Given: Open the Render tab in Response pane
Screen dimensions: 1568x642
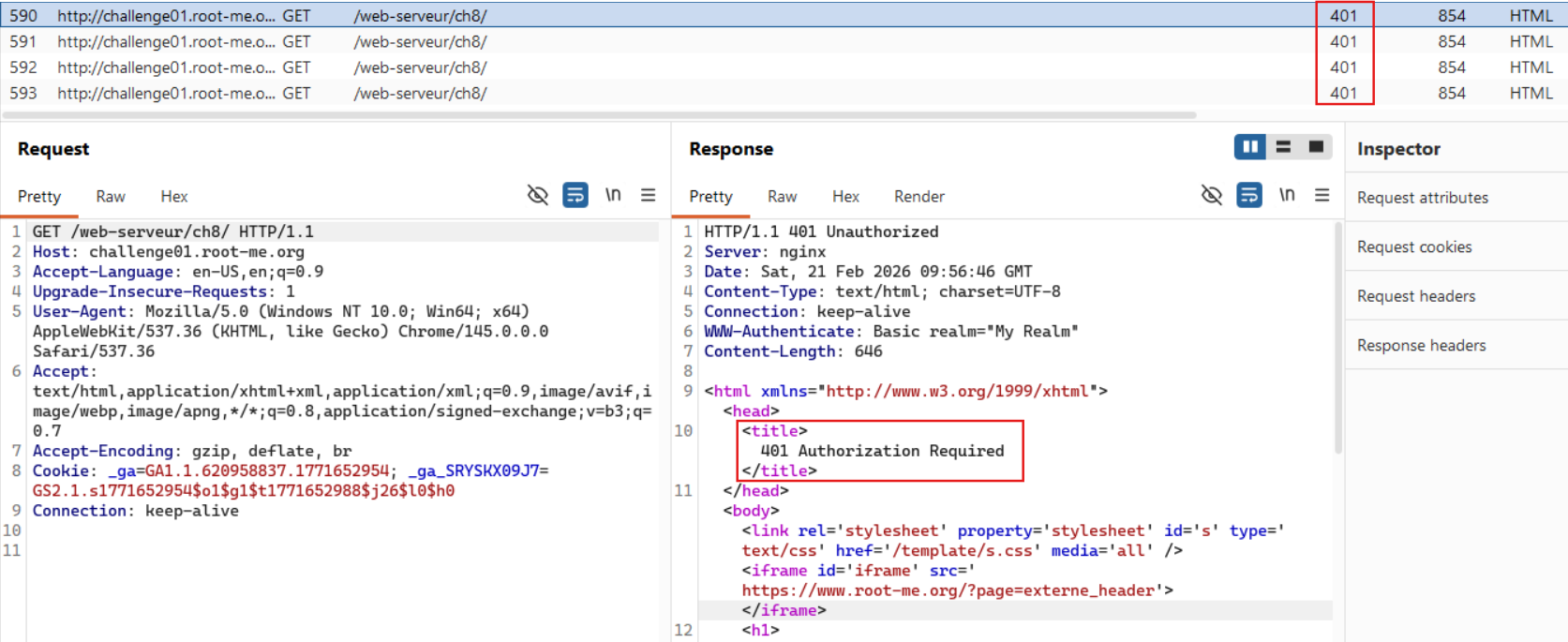Looking at the screenshot, I should pos(918,197).
